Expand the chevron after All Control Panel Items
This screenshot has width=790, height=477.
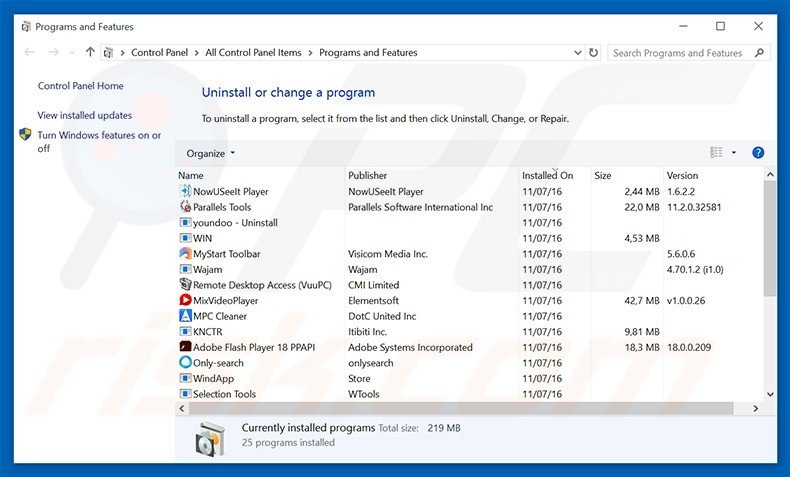pyautogui.click(x=310, y=52)
